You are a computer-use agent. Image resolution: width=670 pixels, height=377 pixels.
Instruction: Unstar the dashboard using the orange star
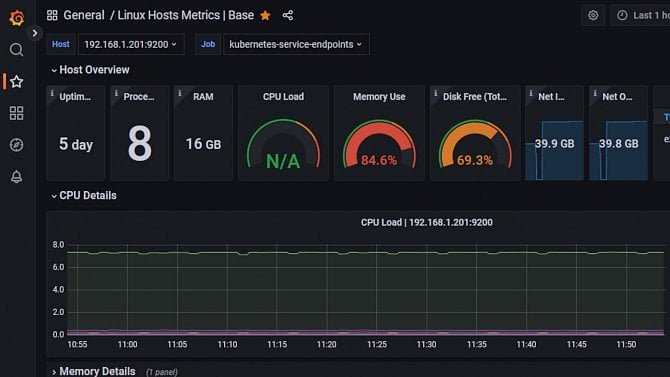pos(265,15)
